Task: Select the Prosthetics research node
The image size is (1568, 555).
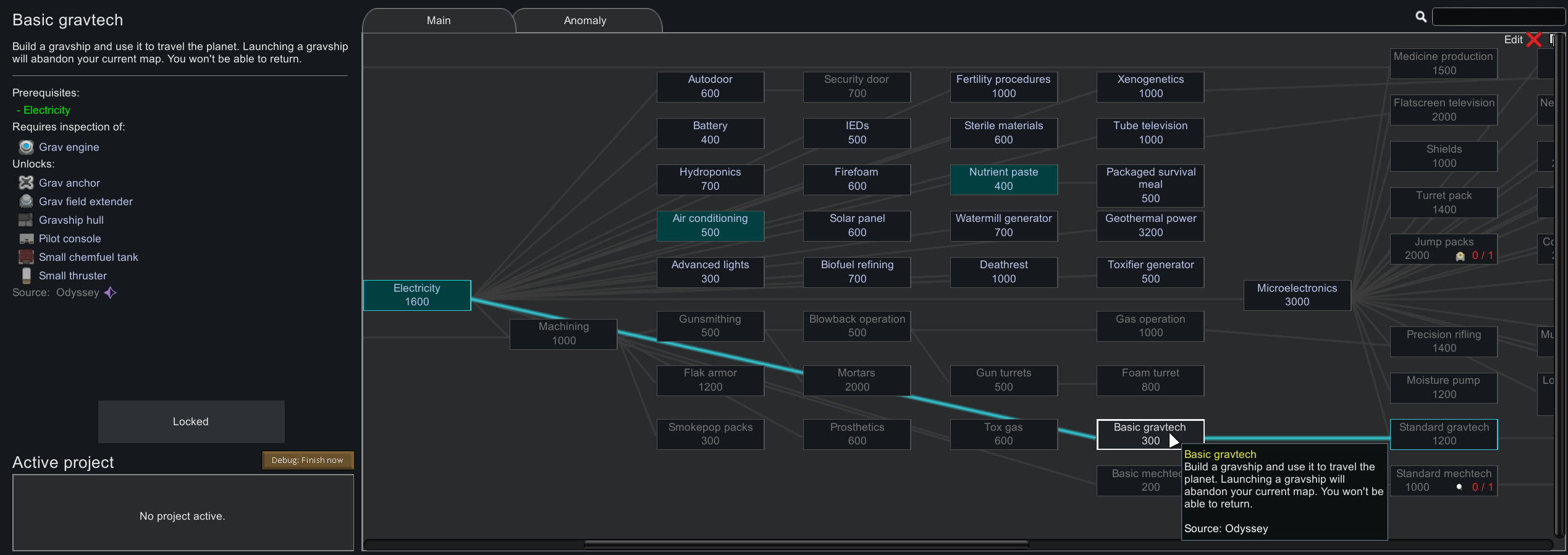Action: (x=857, y=434)
